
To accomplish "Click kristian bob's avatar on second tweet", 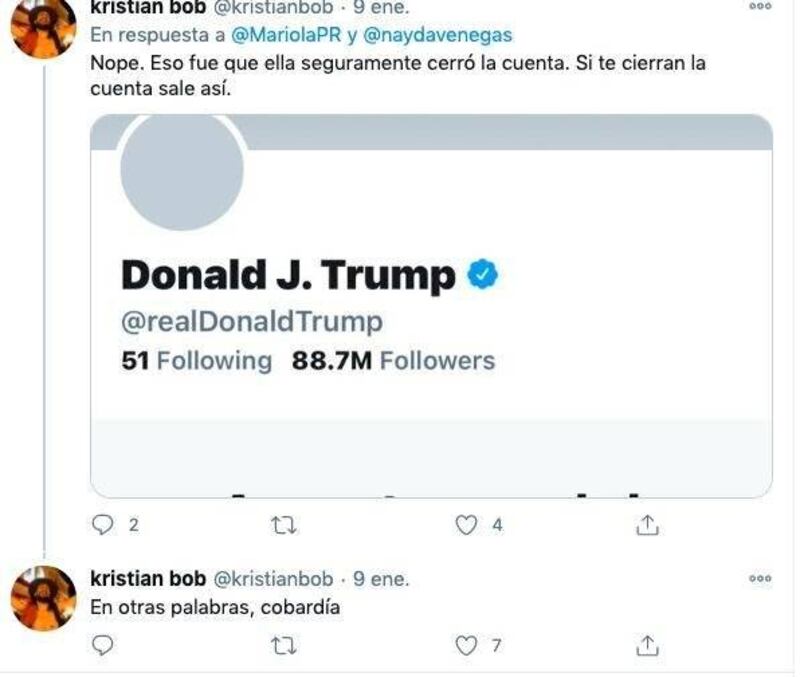I will (43, 597).
